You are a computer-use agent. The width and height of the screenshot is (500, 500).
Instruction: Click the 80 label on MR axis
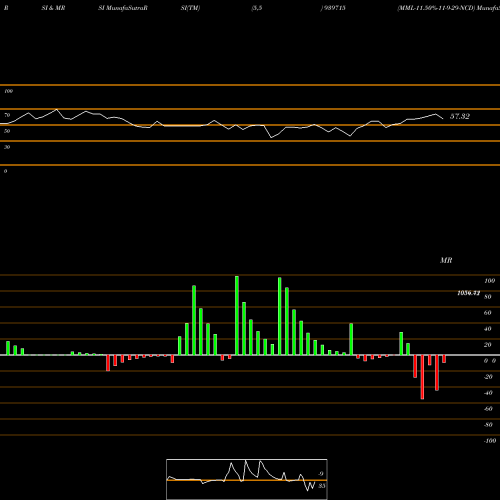488,297
